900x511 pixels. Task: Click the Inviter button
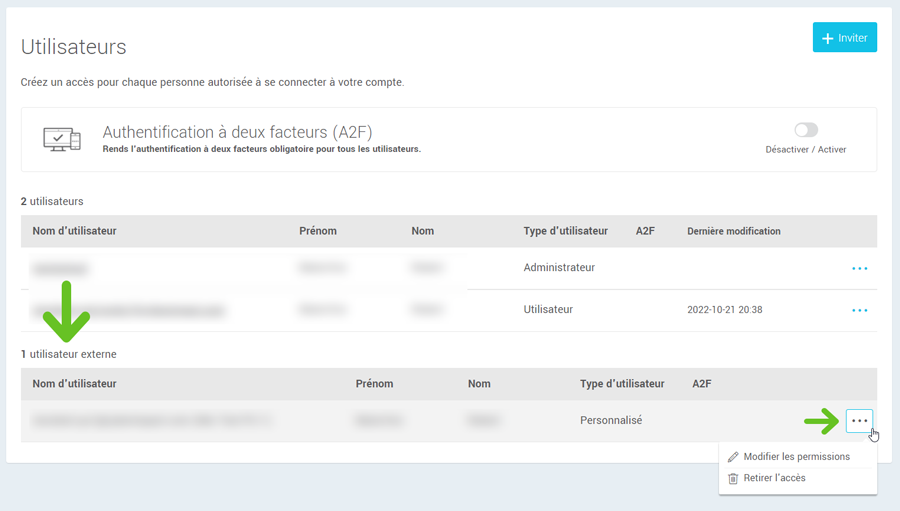(x=844, y=38)
